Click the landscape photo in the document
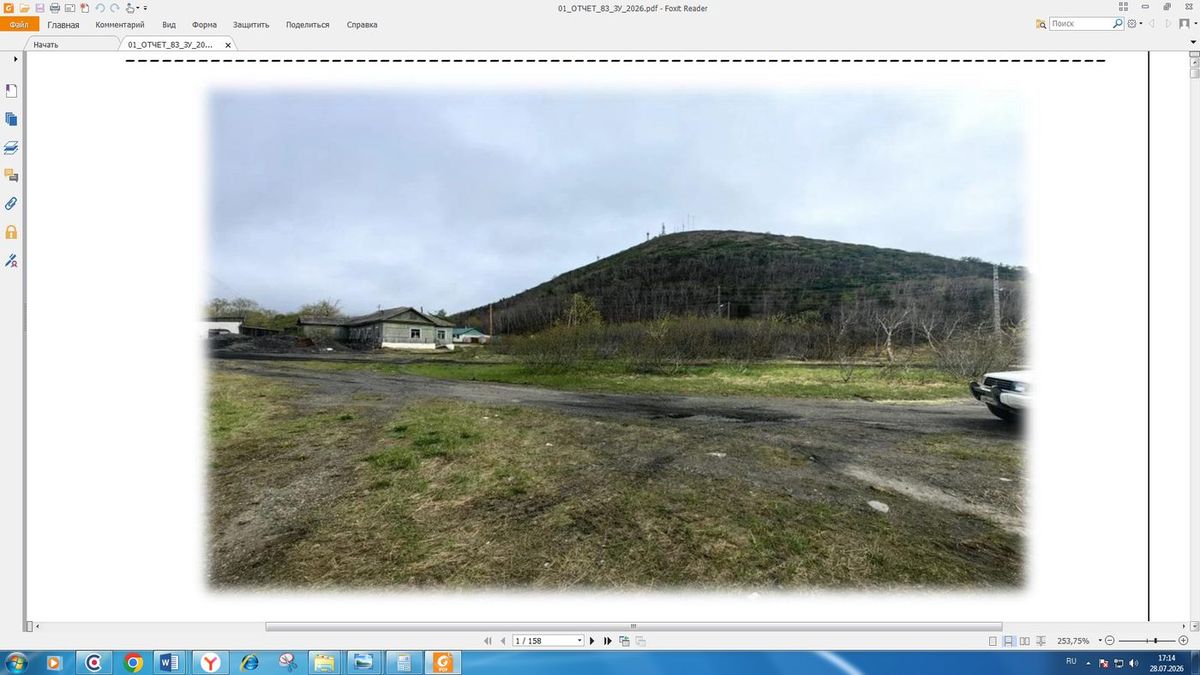The height and width of the screenshot is (675, 1200). click(617, 338)
